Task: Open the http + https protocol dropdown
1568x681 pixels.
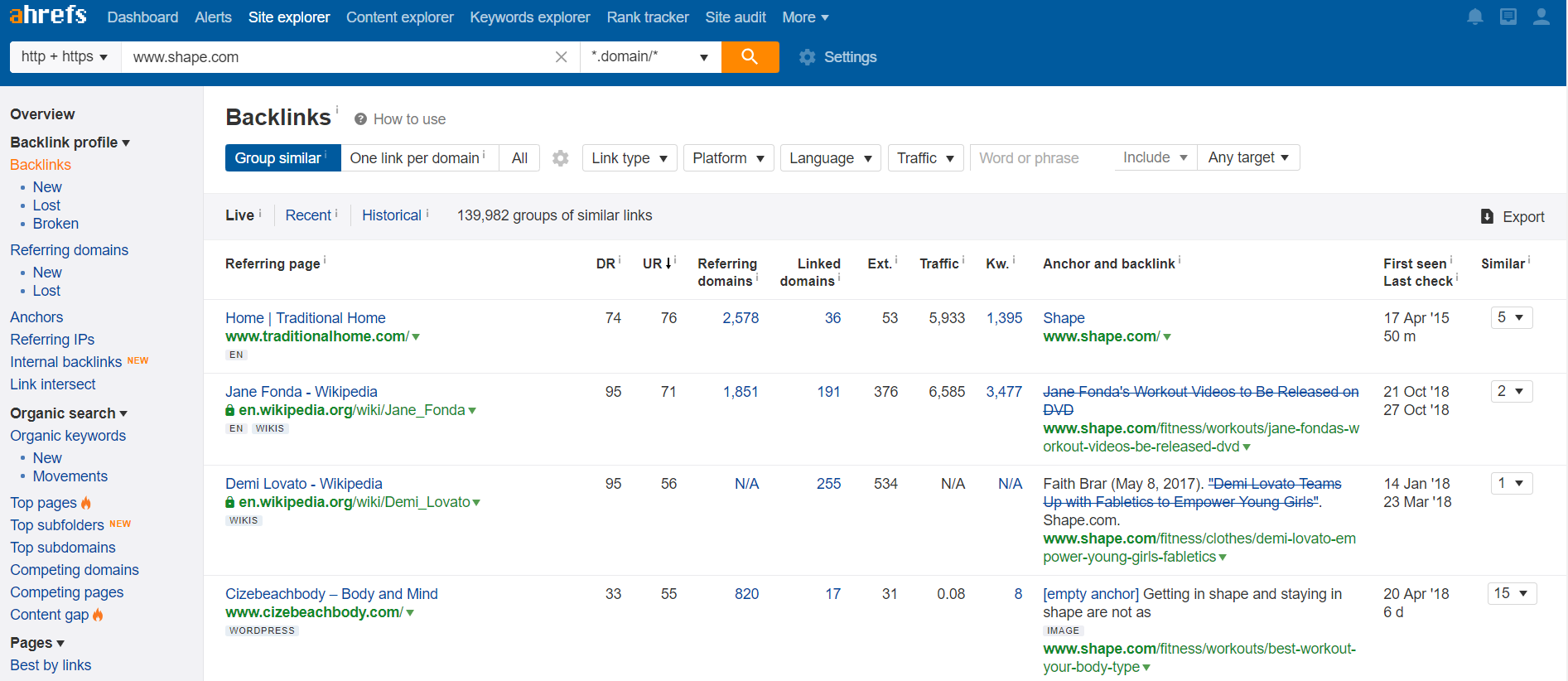Action: click(65, 57)
